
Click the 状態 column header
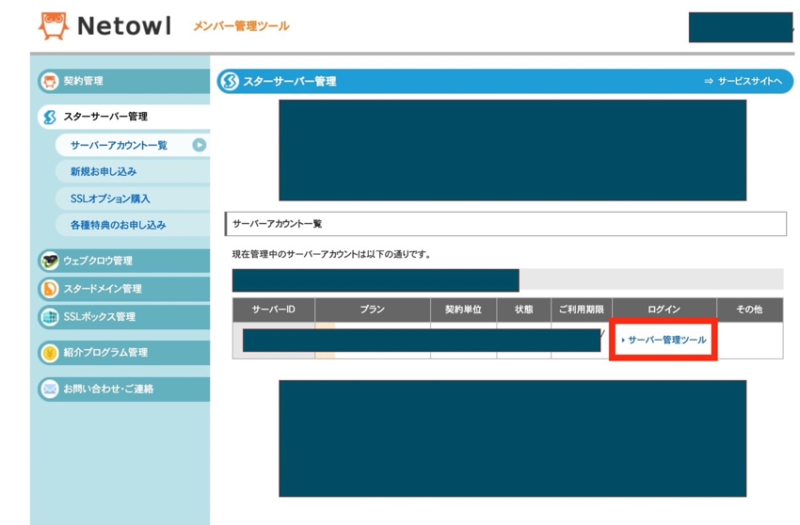click(524, 310)
